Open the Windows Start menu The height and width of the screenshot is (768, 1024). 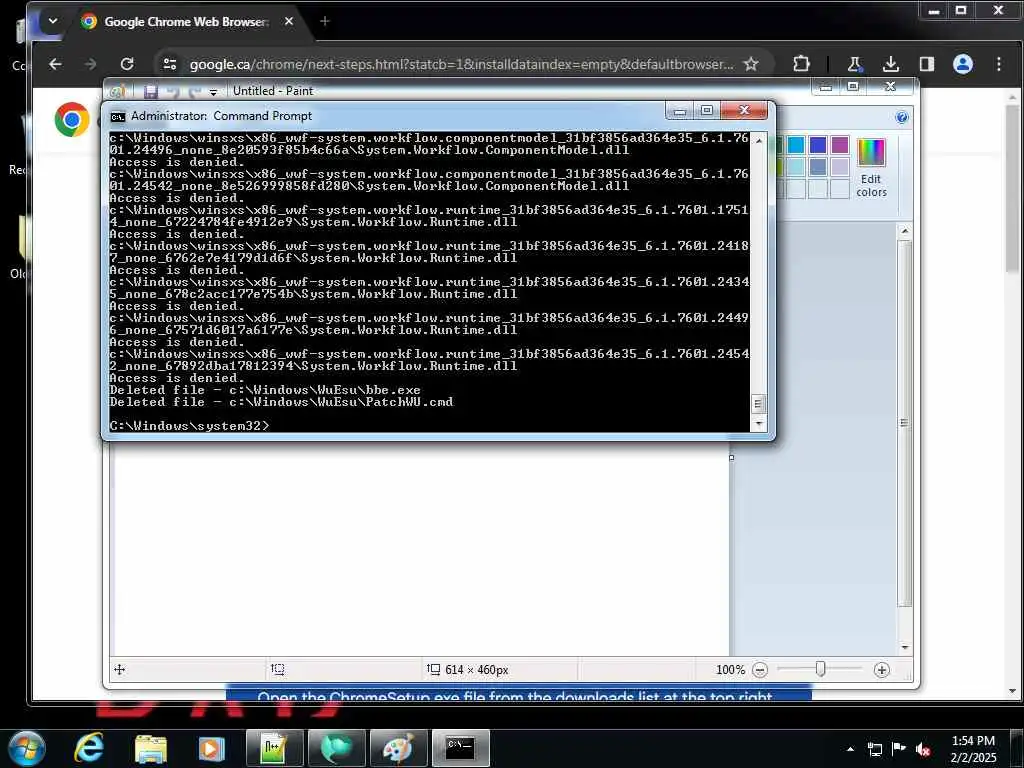tap(27, 748)
